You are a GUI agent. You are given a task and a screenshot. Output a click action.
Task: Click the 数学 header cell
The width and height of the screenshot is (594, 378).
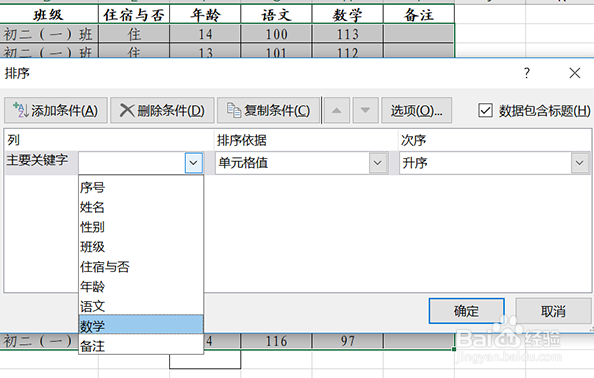347,15
